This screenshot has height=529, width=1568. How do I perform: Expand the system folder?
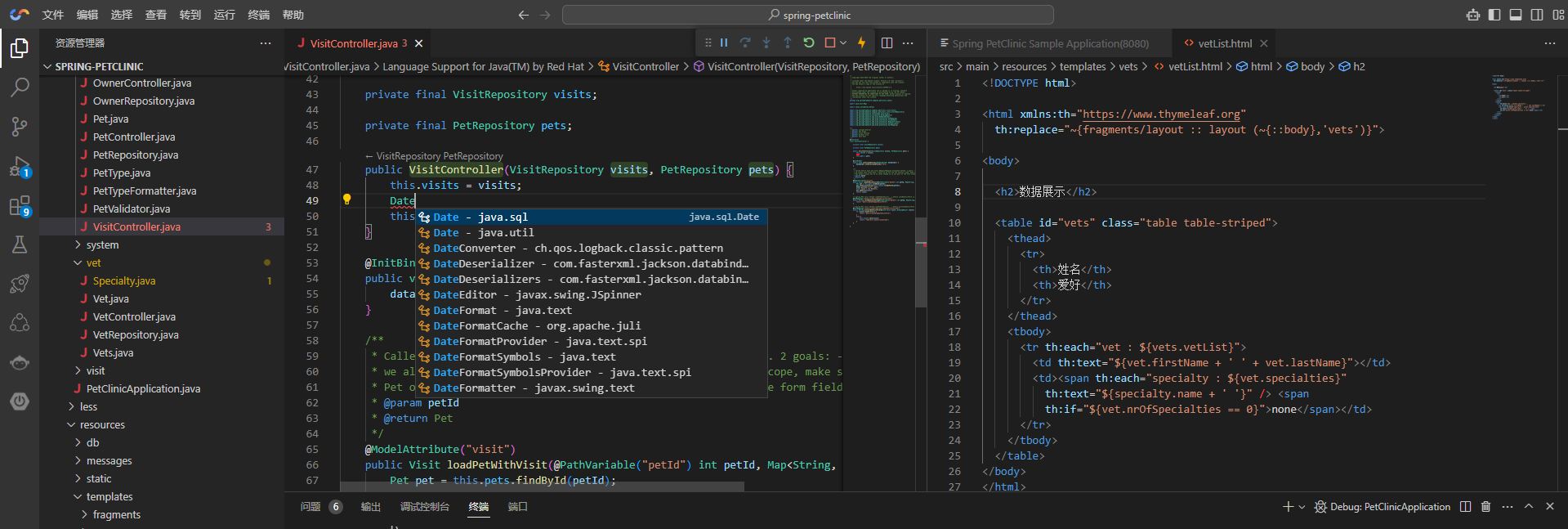[102, 245]
